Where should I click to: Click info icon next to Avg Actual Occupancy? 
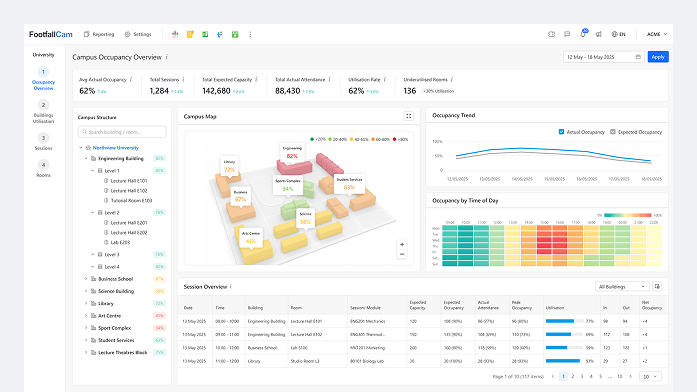131,80
